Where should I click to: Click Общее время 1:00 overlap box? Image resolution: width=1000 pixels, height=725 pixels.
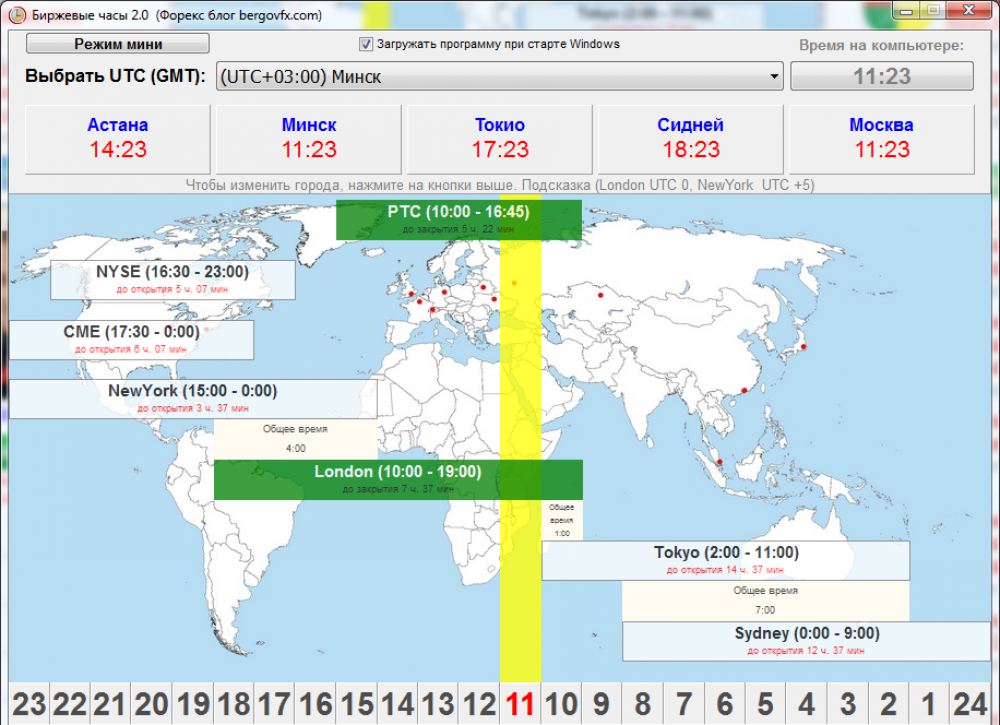point(562,520)
